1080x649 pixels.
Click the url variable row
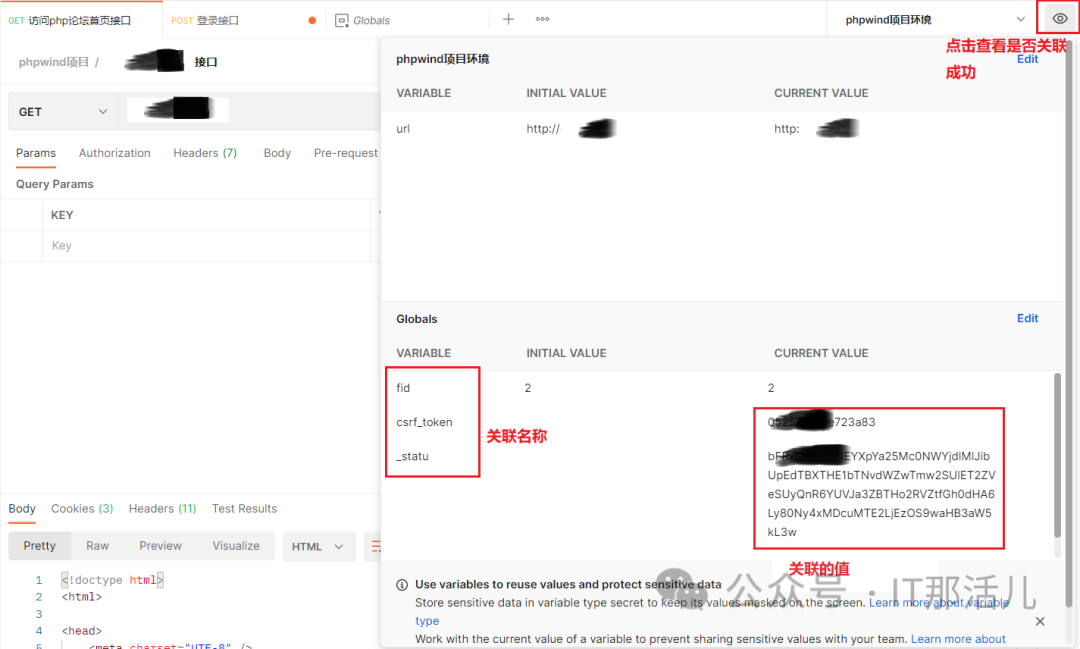click(x=722, y=129)
